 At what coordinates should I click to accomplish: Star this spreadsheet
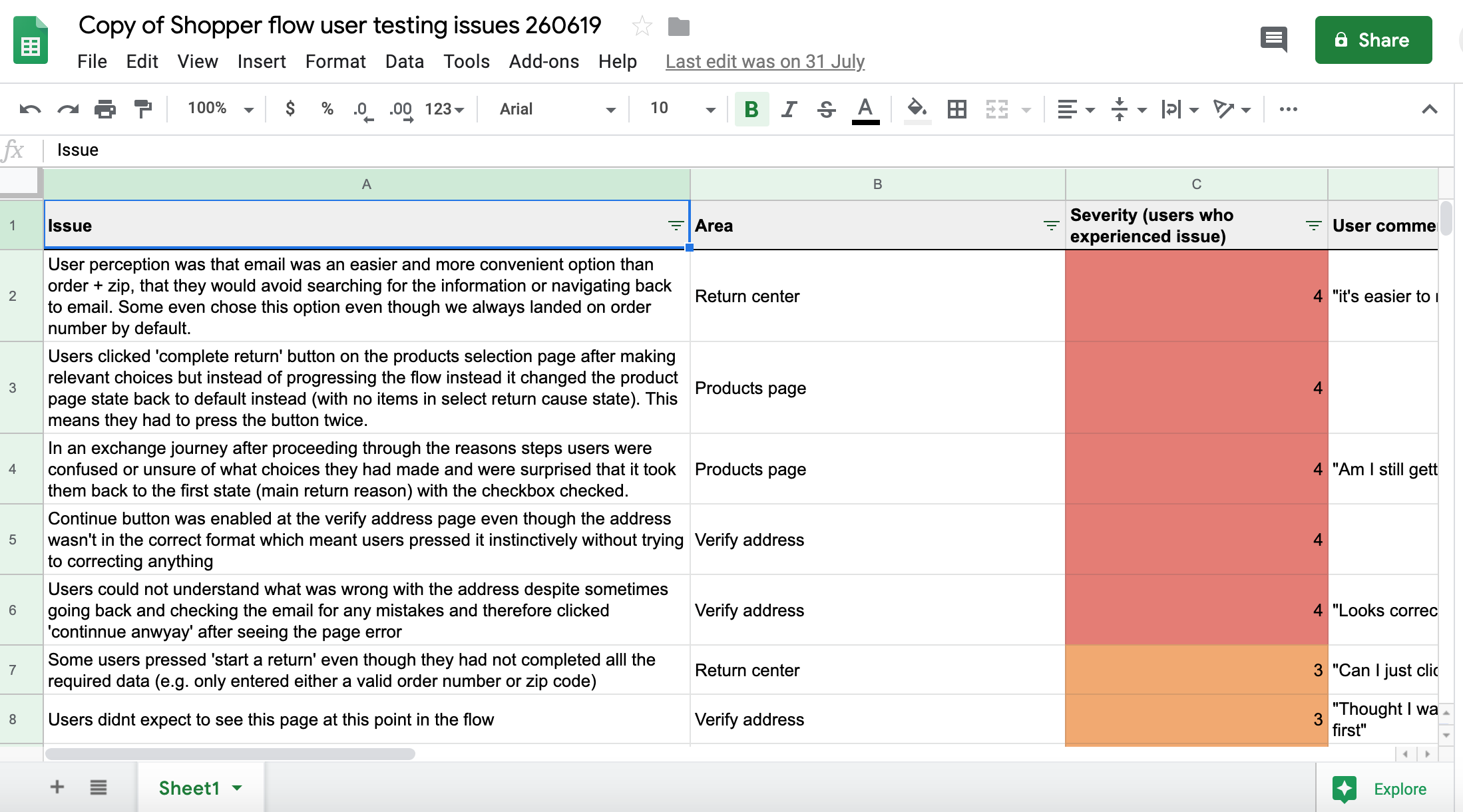pyautogui.click(x=642, y=27)
